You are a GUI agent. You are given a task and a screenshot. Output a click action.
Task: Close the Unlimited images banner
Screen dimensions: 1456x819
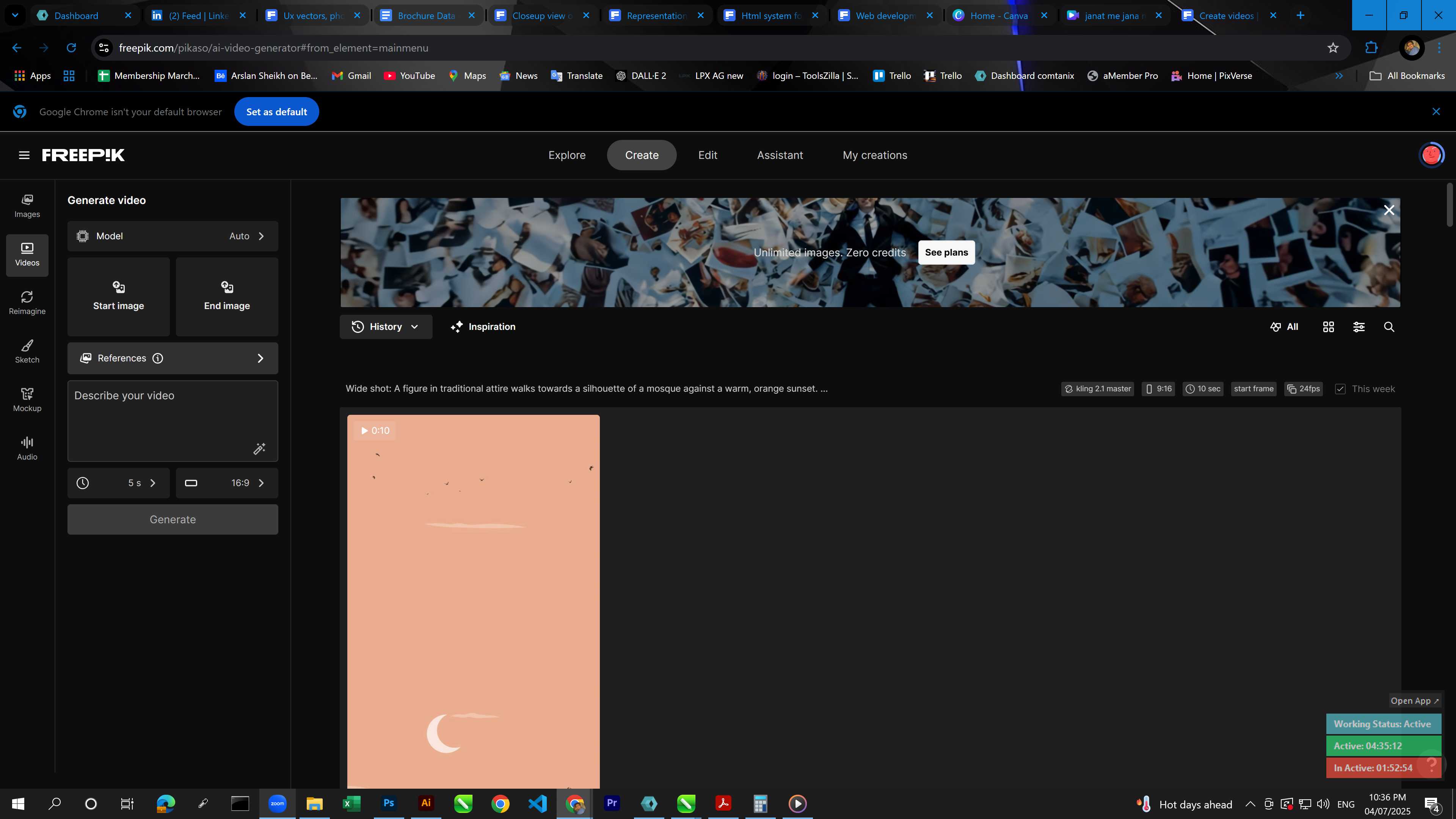[x=1389, y=210]
